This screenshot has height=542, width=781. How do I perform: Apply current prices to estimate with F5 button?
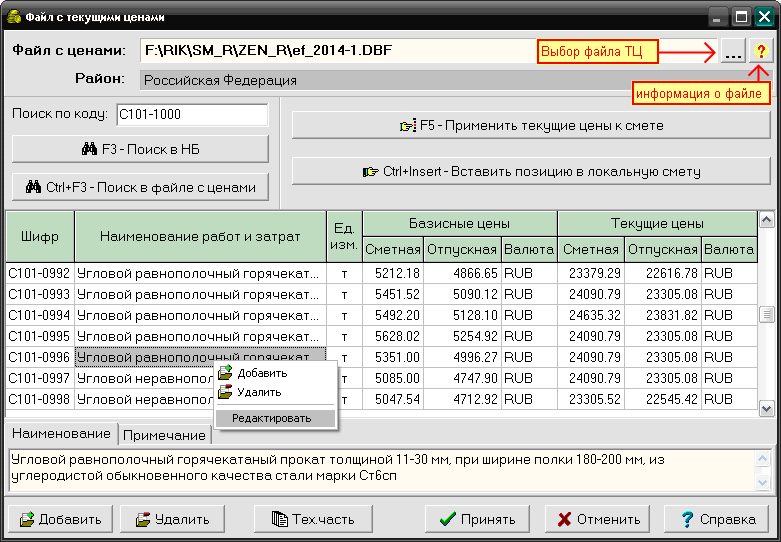pyautogui.click(x=531, y=125)
